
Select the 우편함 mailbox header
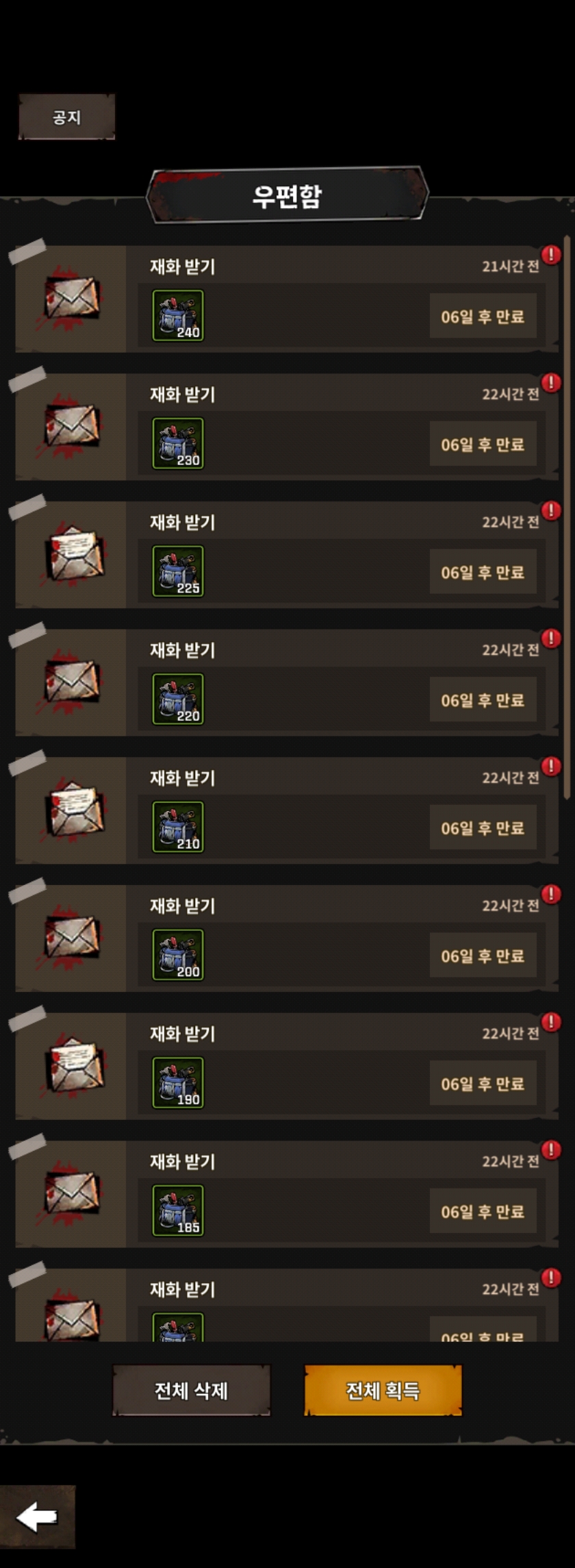(x=287, y=196)
